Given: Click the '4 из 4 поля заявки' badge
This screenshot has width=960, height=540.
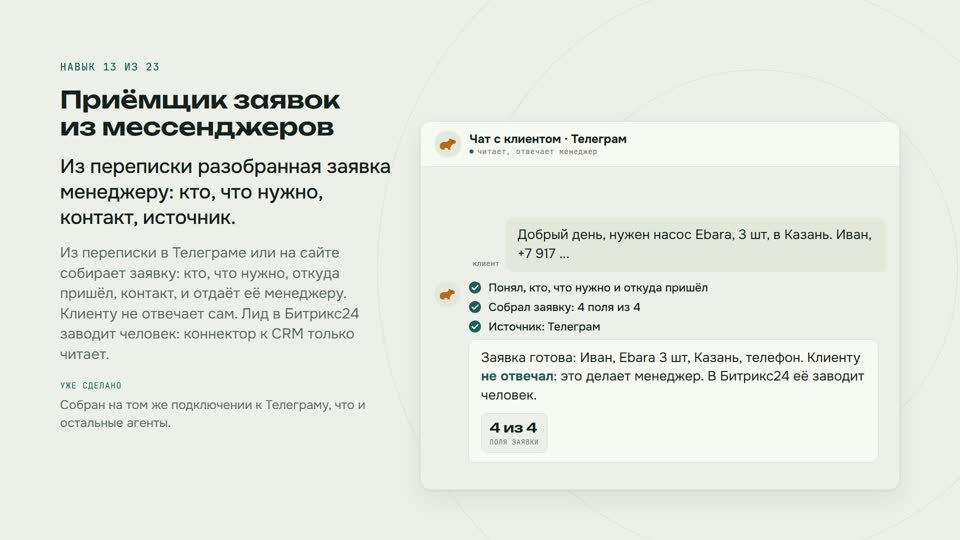Looking at the screenshot, I should pos(514,433).
